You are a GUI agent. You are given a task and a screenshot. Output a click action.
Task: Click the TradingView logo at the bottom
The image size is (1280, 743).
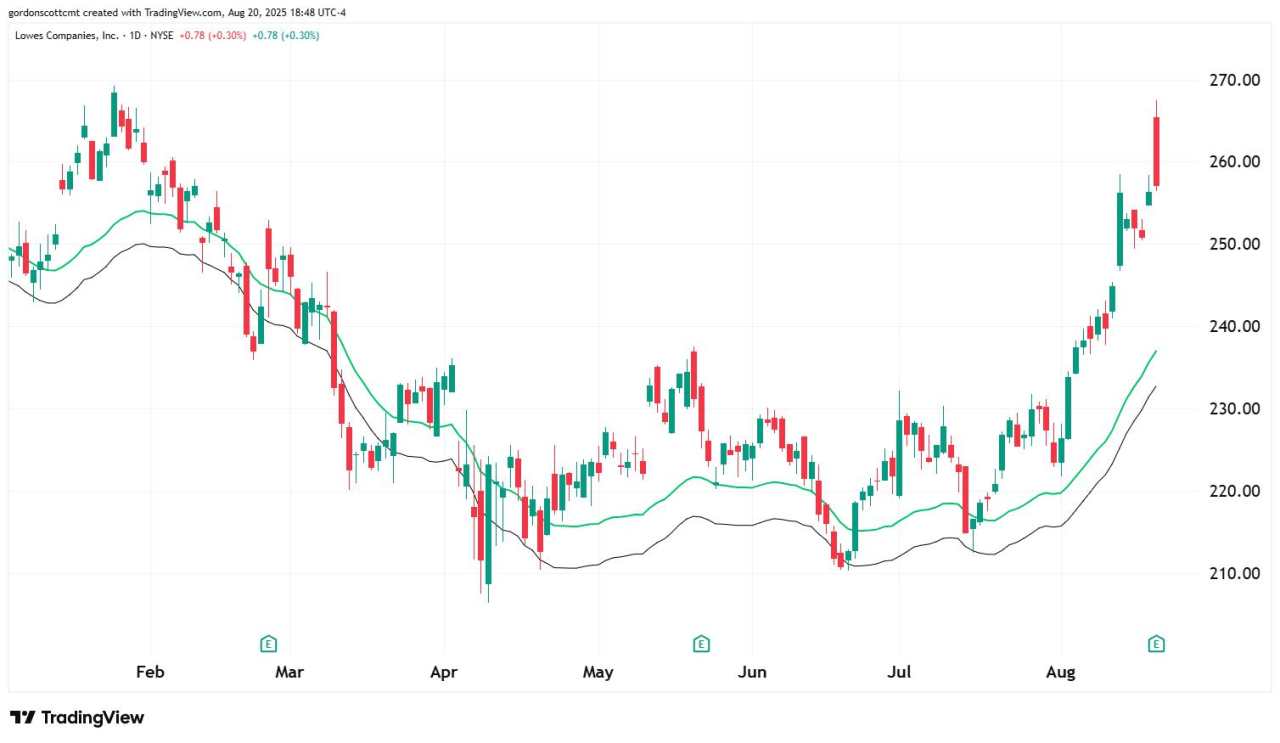coord(77,717)
